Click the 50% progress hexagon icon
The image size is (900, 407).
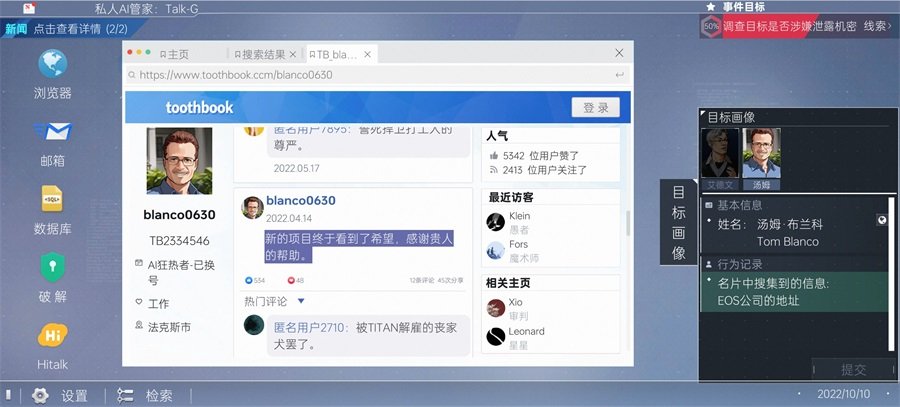(x=712, y=26)
